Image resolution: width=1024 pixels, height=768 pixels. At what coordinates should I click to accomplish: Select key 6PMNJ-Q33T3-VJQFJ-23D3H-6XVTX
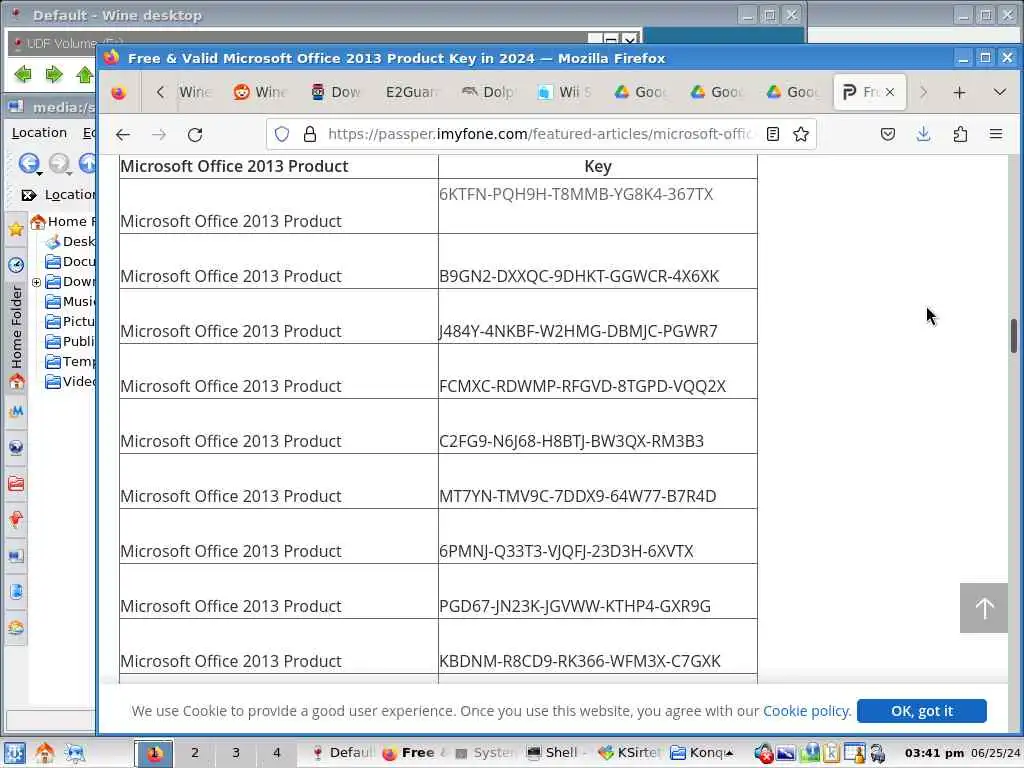(x=566, y=551)
